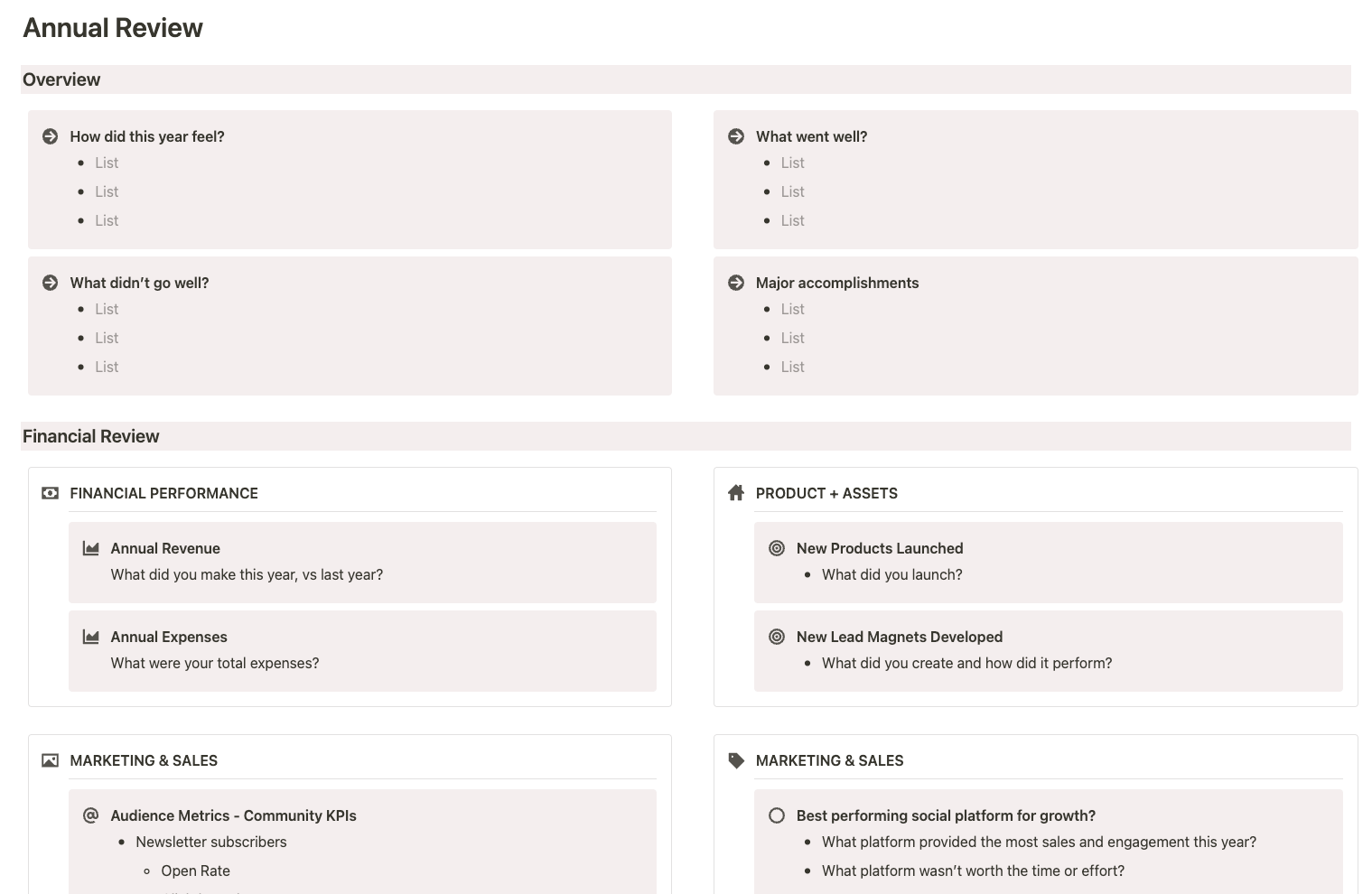This screenshot has height=894, width=1372.
Task: Click arrow icon next to "Major accomplishments"
Action: coord(736,283)
